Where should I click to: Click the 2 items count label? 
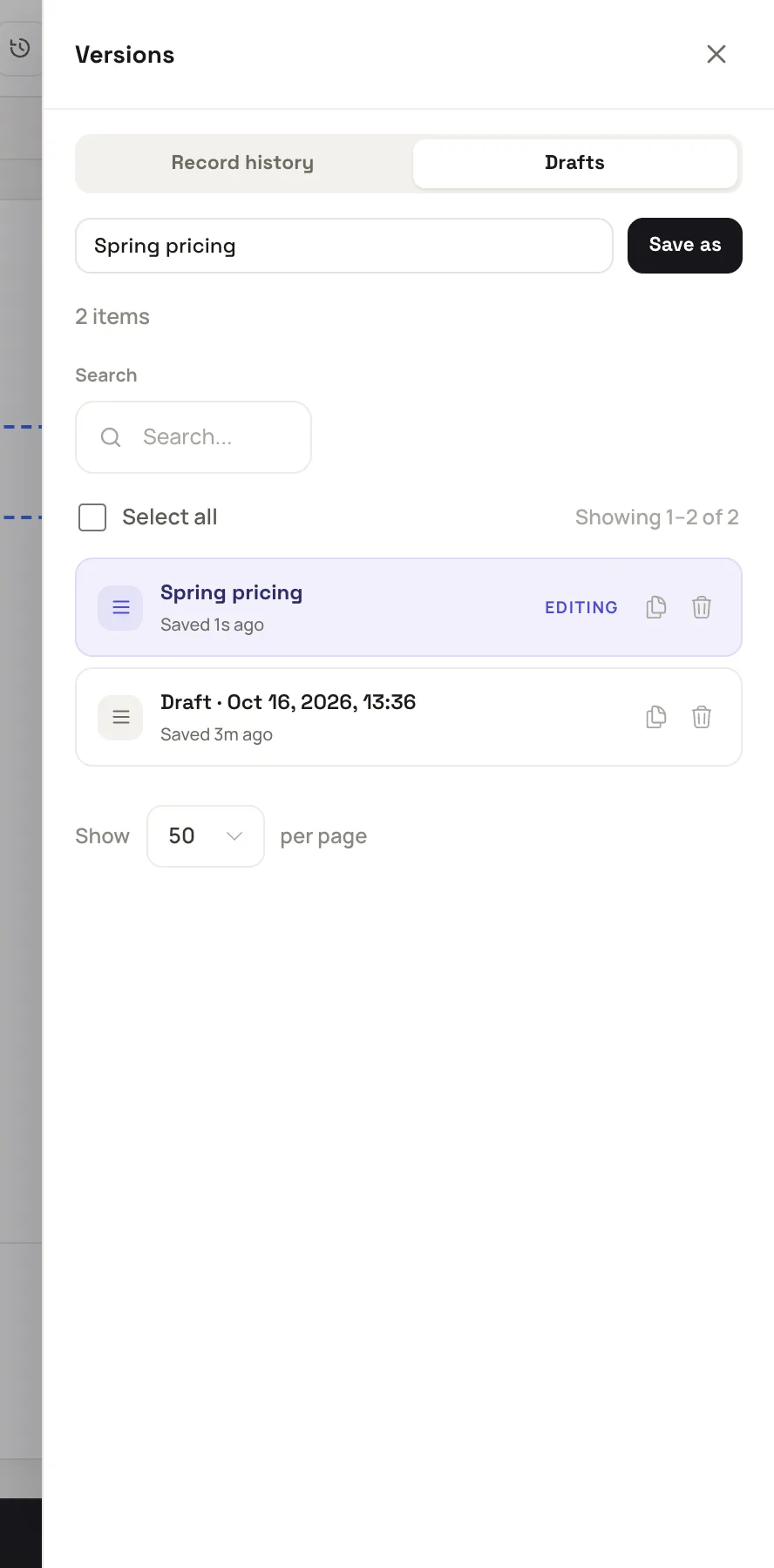point(112,317)
